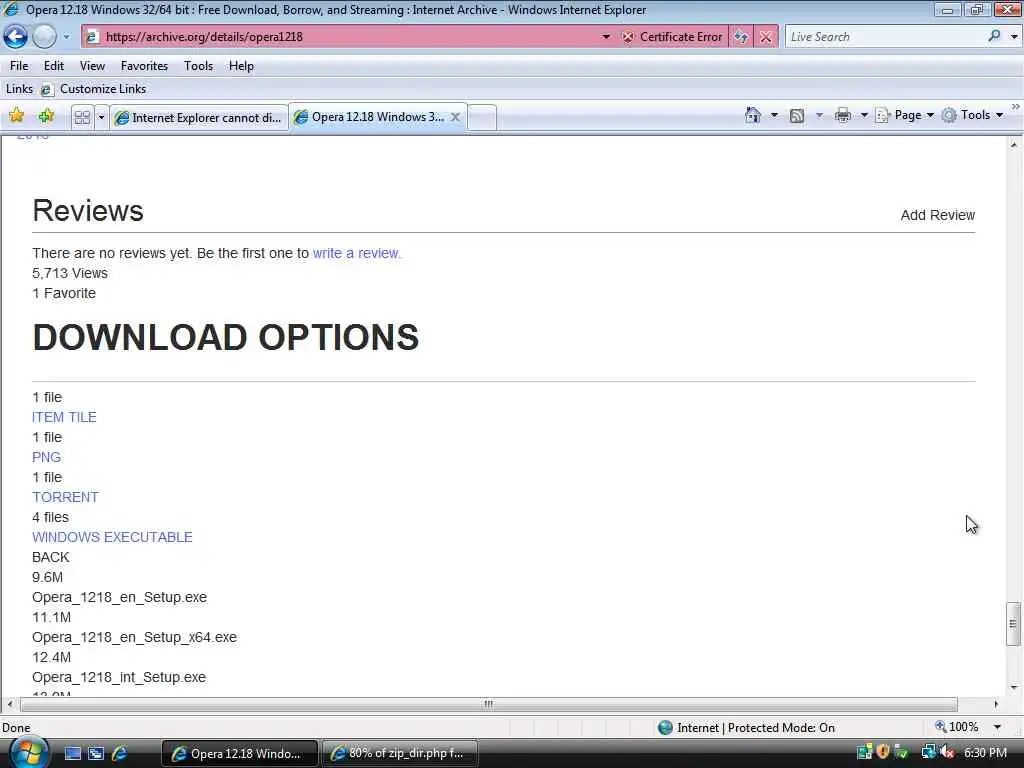Viewport: 1024px width, 768px height.
Task: Click the Quick Tabs grid icon
Action: [82, 118]
